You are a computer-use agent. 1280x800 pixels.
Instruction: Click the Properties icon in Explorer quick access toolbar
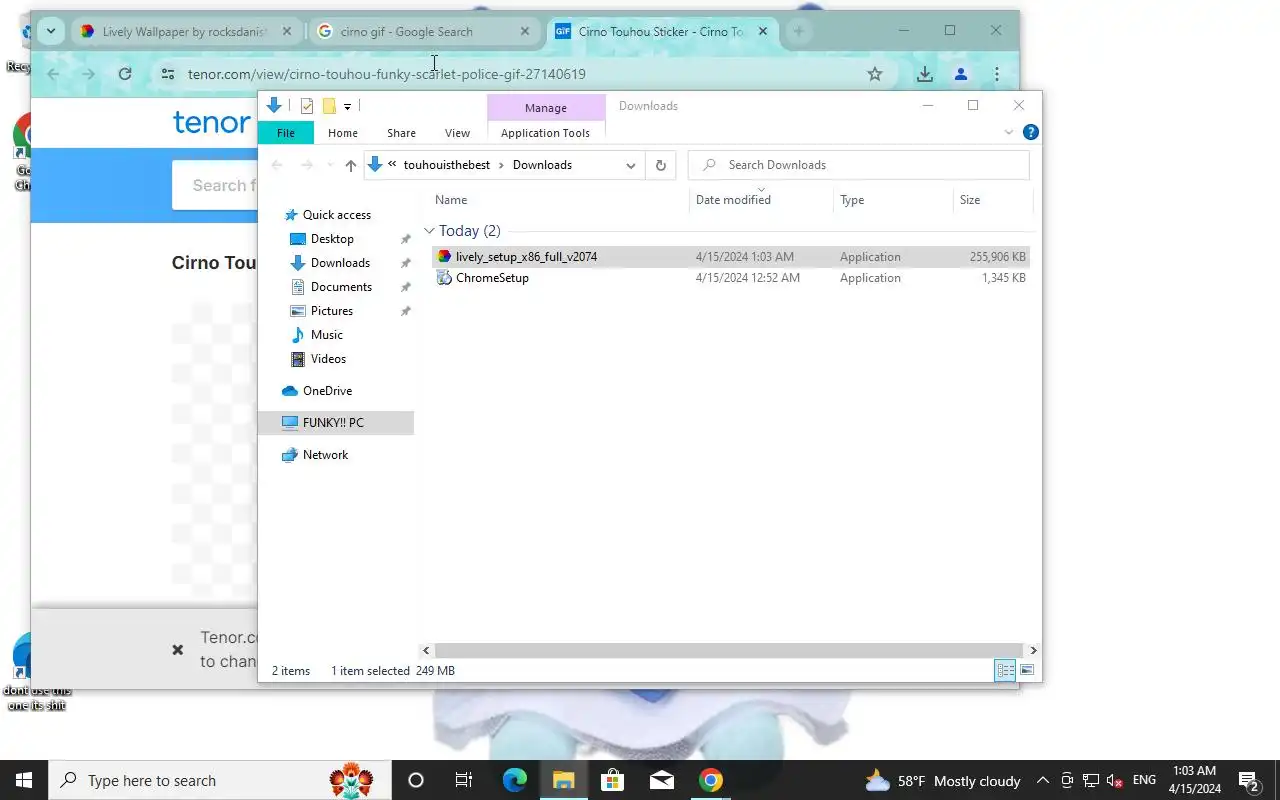(x=307, y=106)
